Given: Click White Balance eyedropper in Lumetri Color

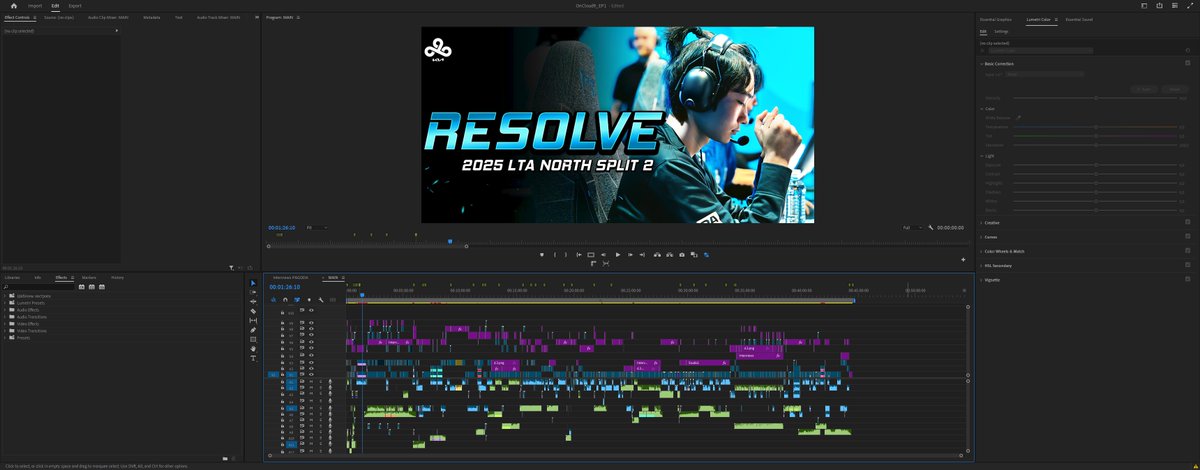Looking at the screenshot, I should point(1019,116).
